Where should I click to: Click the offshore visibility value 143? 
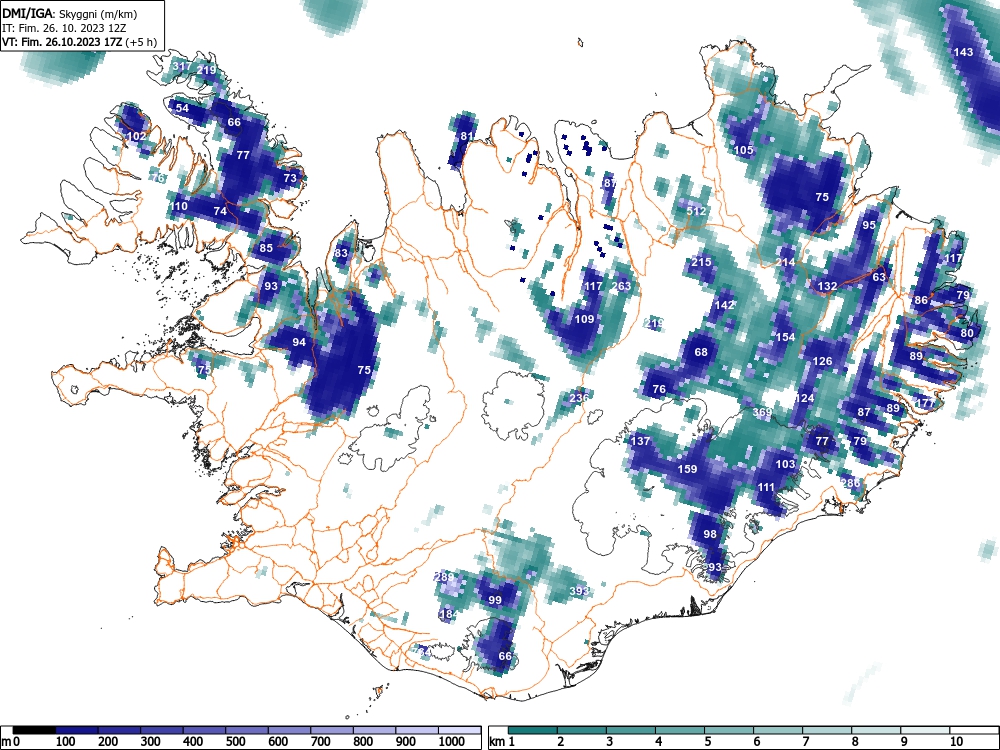(963, 52)
